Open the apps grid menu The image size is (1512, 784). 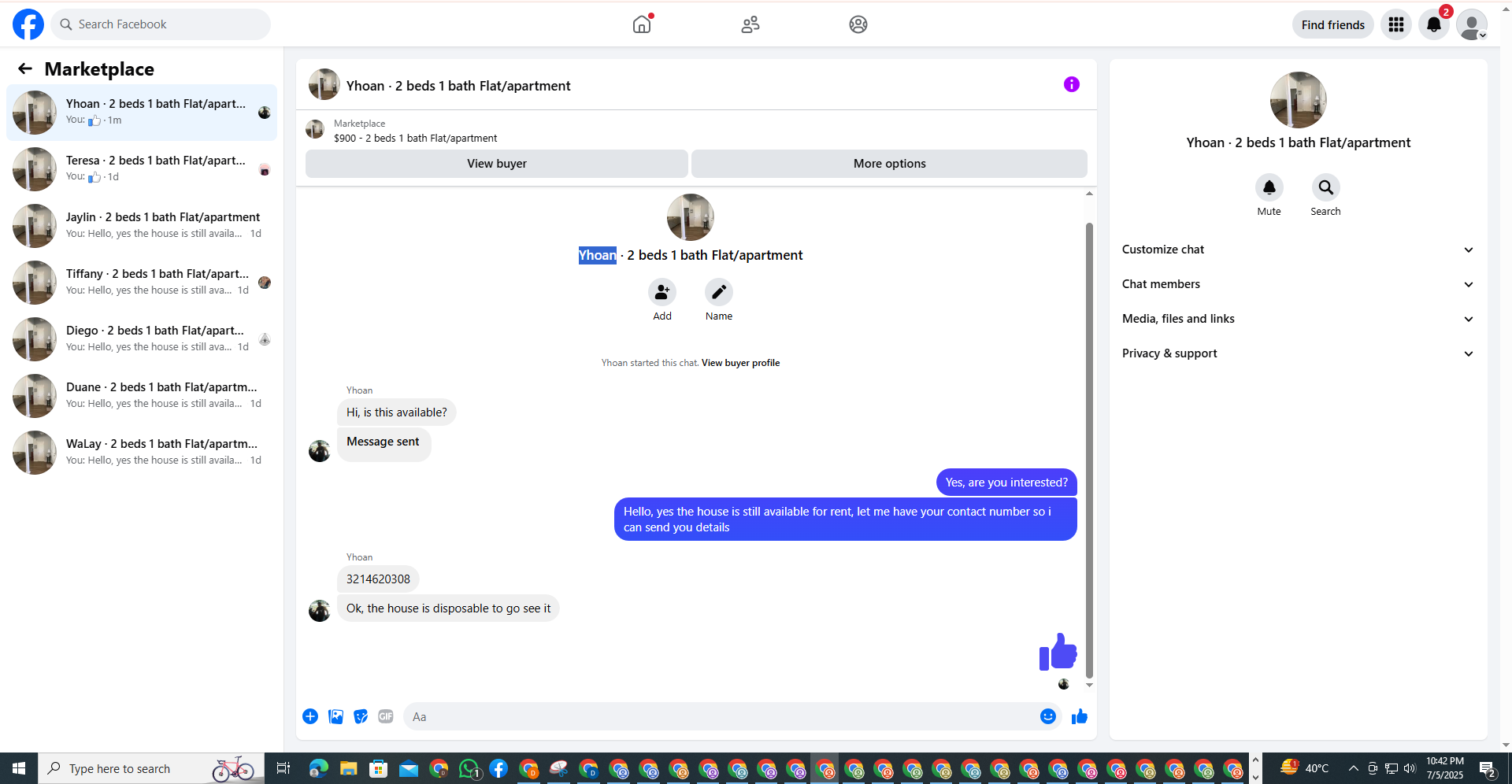coord(1396,24)
